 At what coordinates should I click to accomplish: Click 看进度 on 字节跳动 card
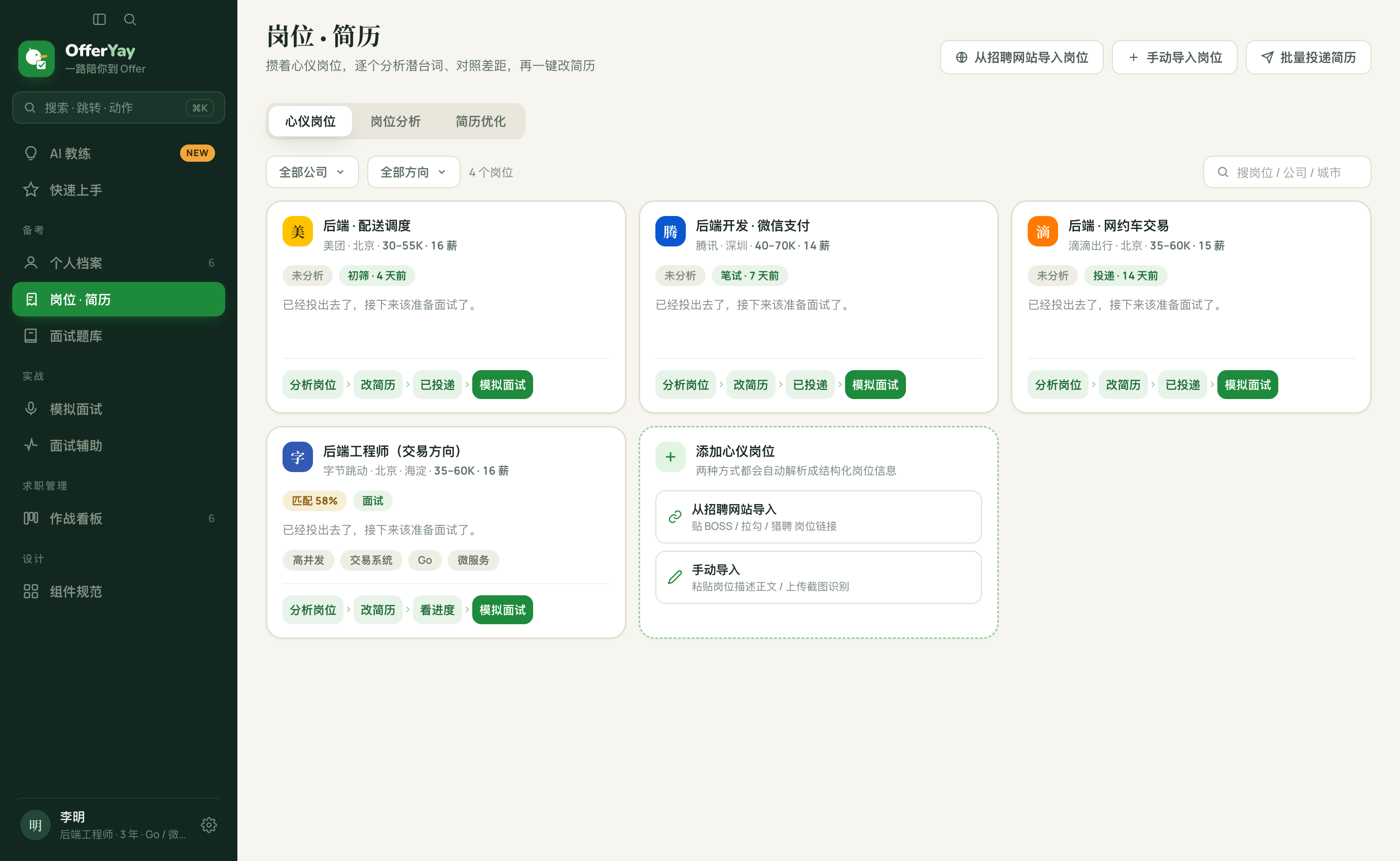[x=437, y=610]
